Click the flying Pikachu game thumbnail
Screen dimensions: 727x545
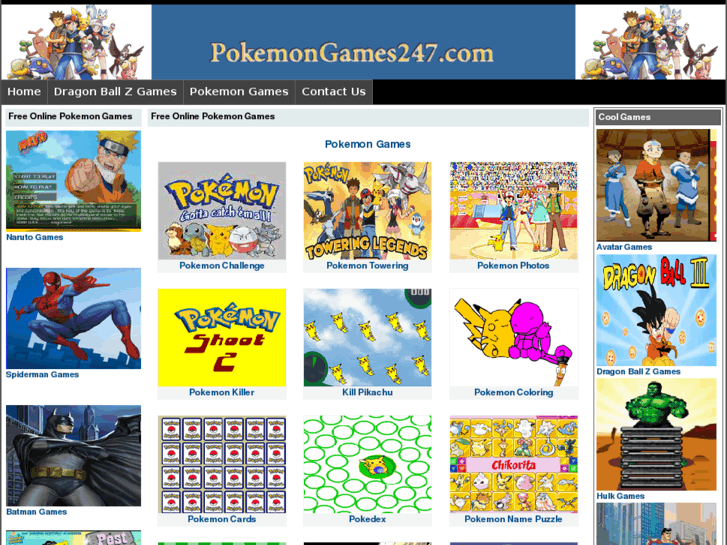368,338
